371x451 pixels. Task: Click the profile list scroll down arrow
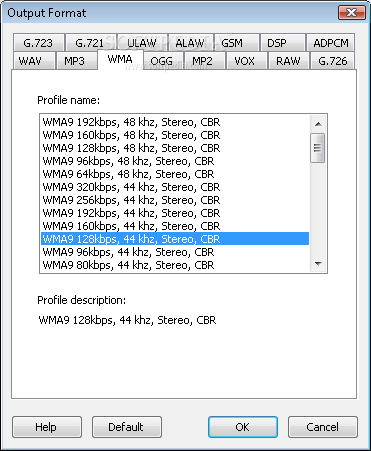click(x=318, y=264)
